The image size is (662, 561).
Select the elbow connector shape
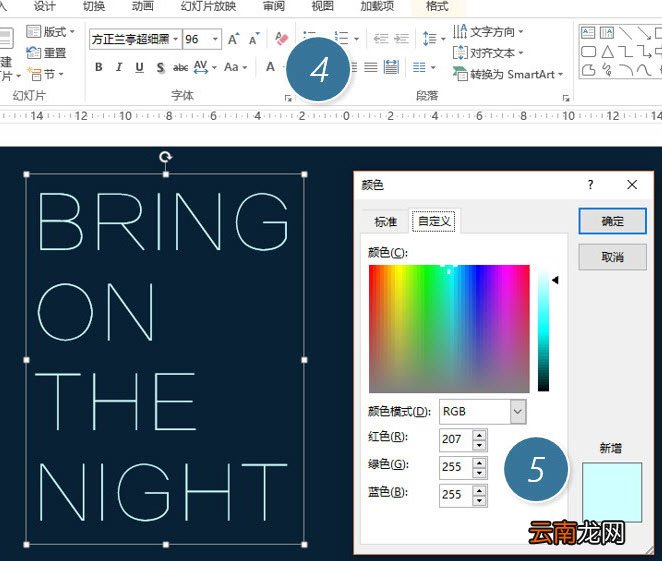point(626,51)
